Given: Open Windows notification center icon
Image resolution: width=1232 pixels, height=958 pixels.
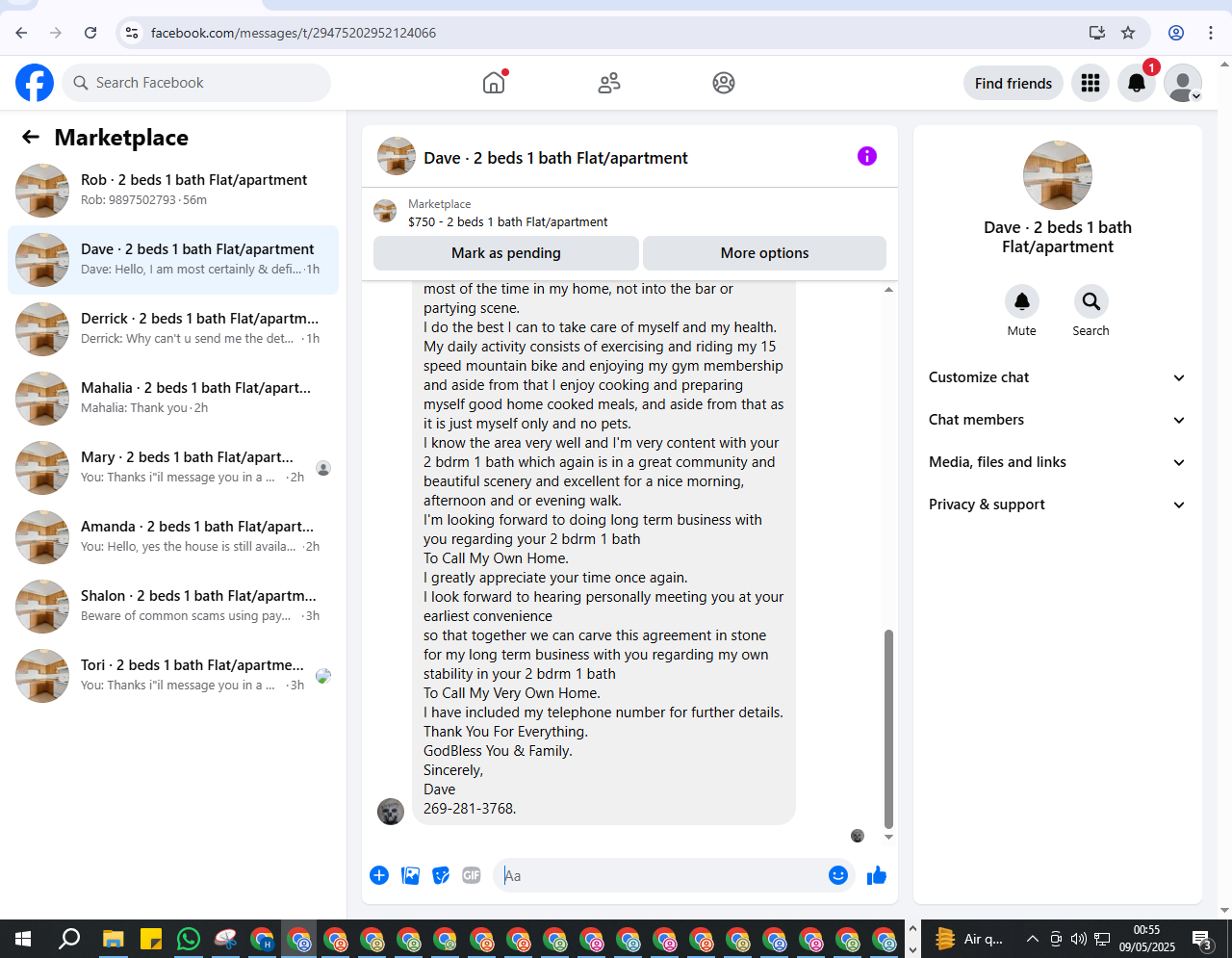Looking at the screenshot, I should (1202, 939).
